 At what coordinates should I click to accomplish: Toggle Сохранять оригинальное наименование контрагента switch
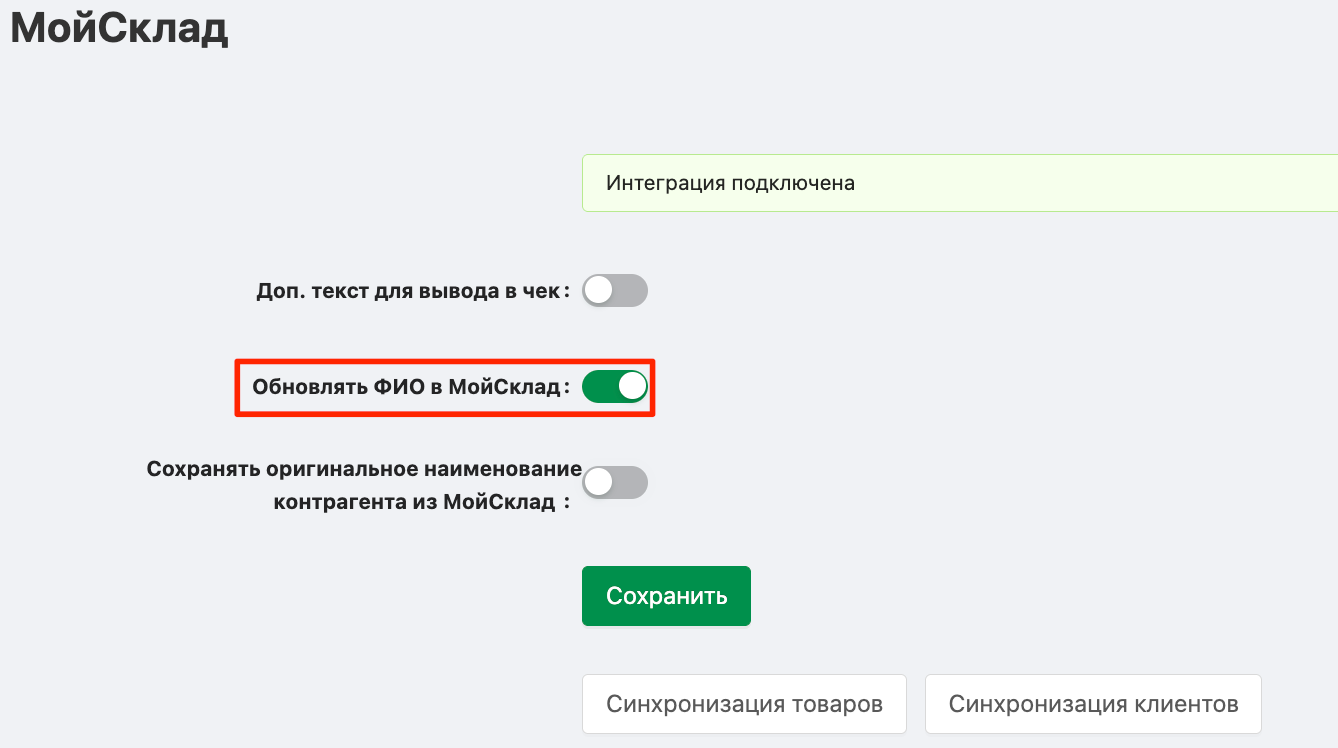(615, 483)
